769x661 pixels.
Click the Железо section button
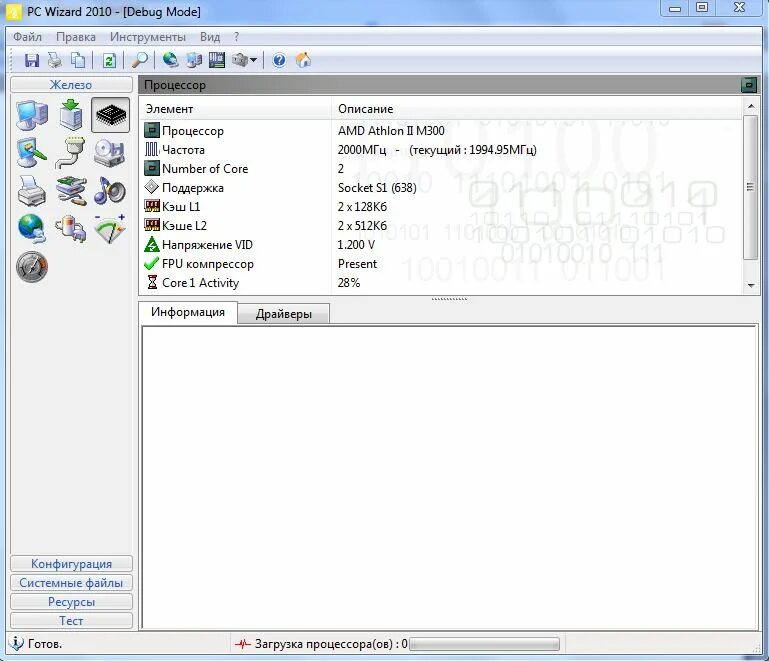point(71,85)
